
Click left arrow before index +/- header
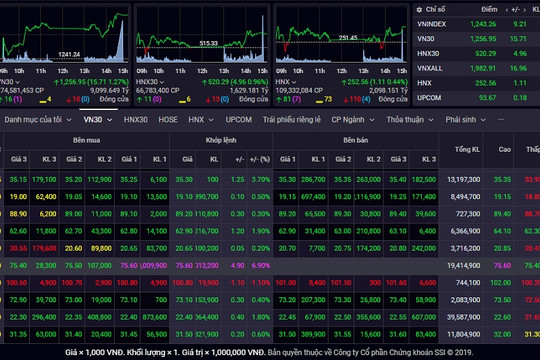[x=506, y=10]
